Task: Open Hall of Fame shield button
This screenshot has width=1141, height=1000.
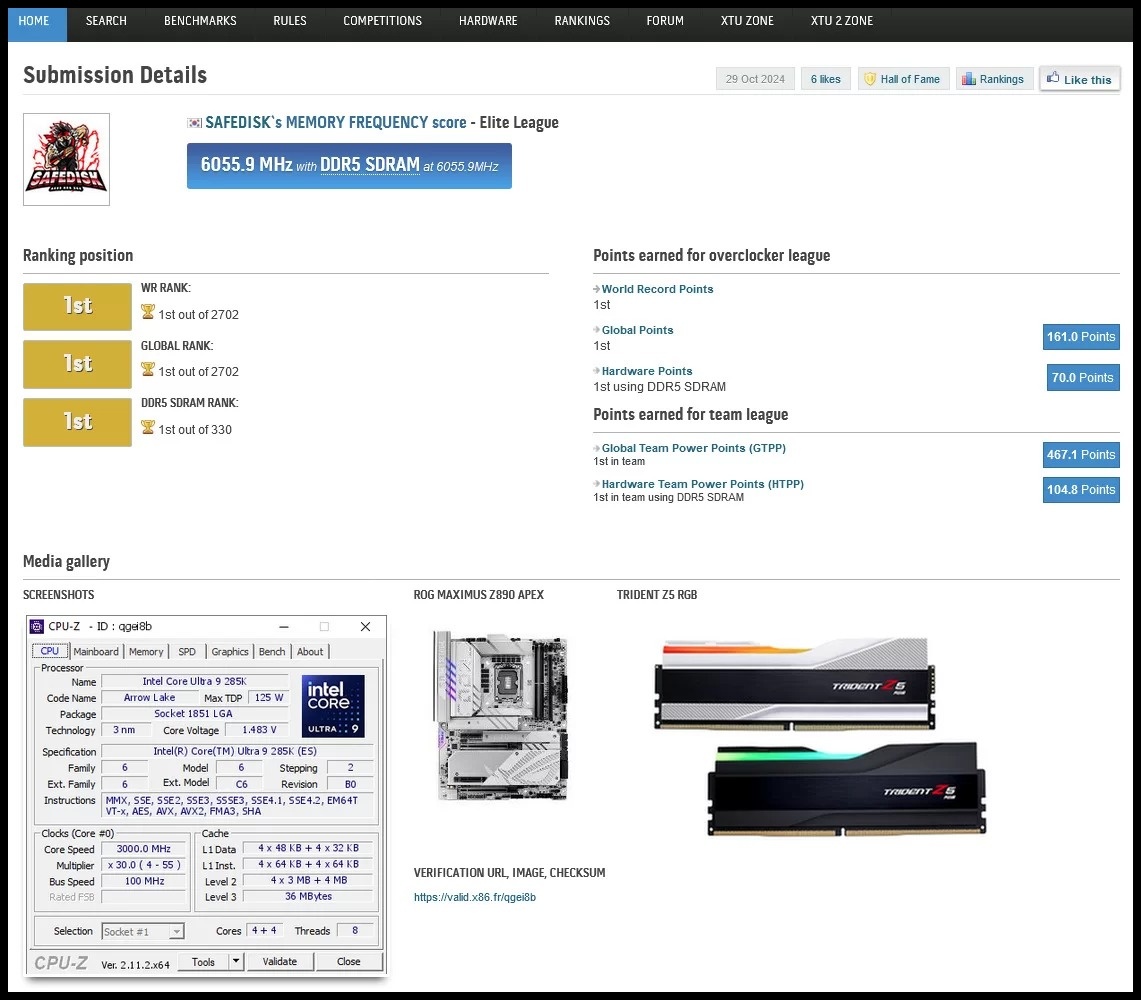Action: click(903, 79)
